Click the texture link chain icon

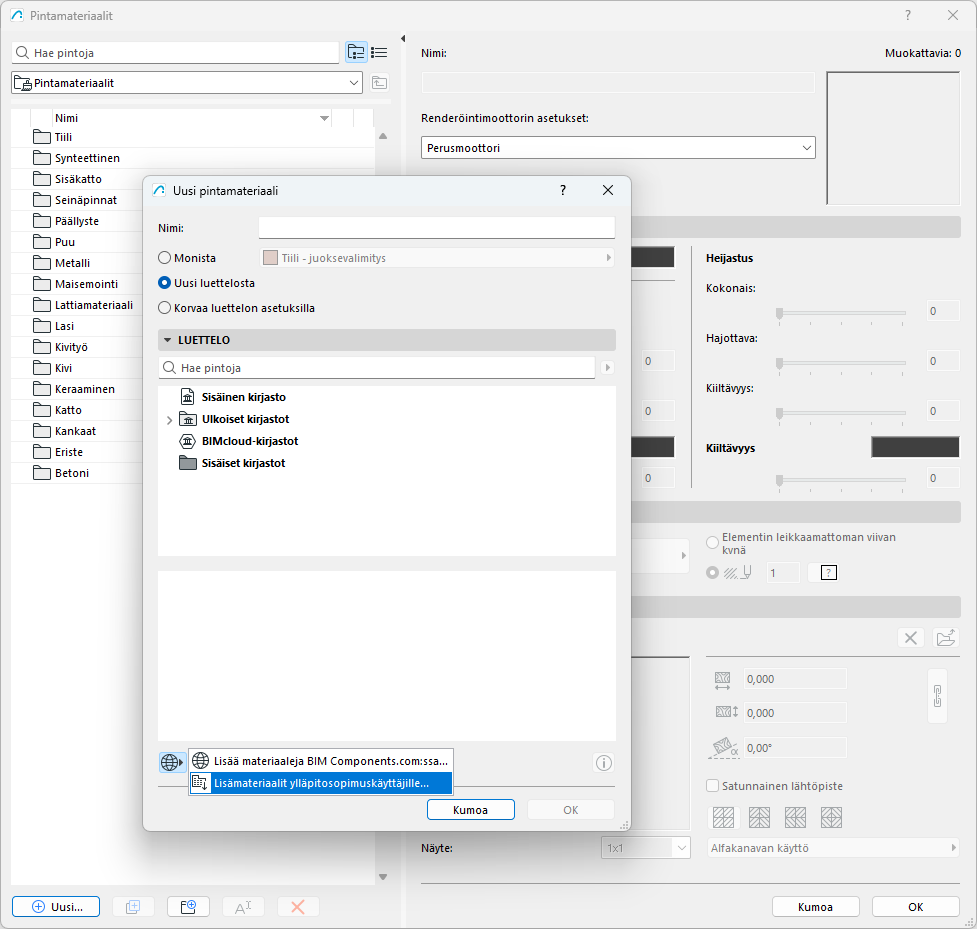[937, 695]
